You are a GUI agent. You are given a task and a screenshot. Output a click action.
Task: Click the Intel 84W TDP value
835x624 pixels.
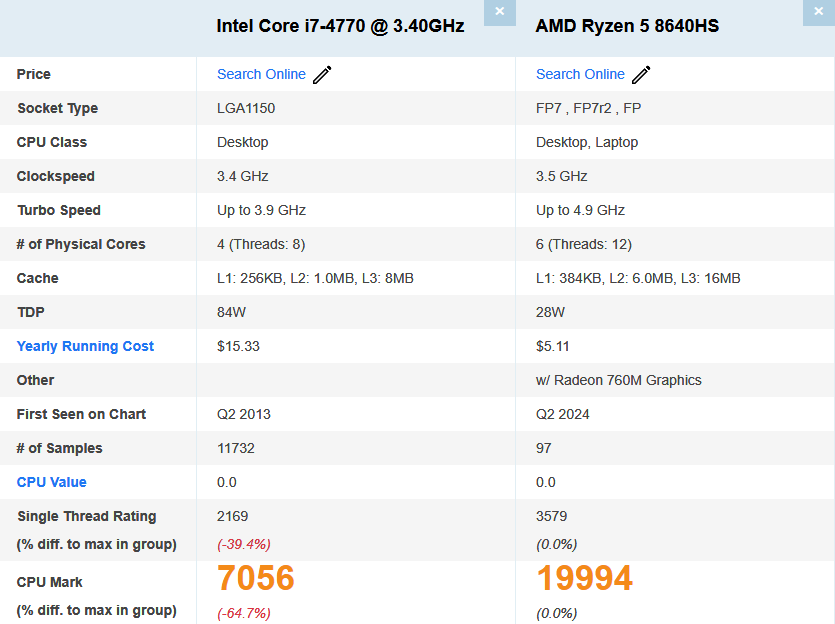coord(233,312)
